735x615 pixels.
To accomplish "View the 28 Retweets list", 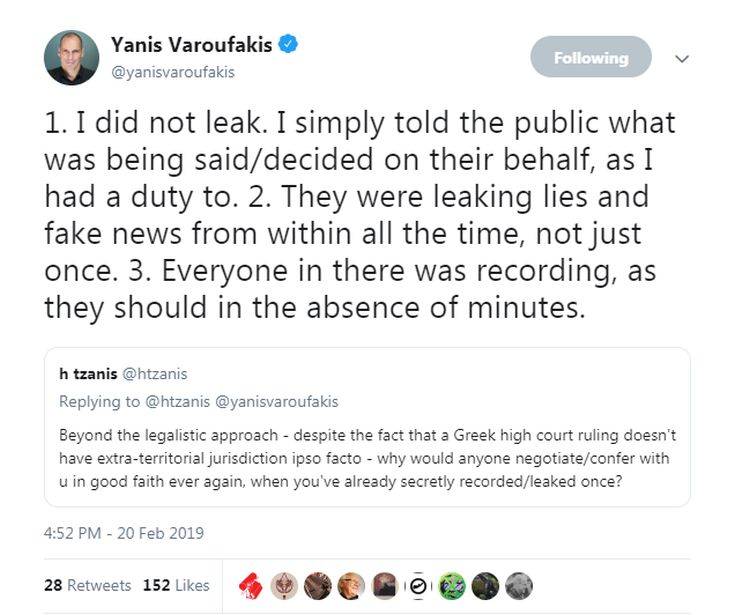I will 87,585.
